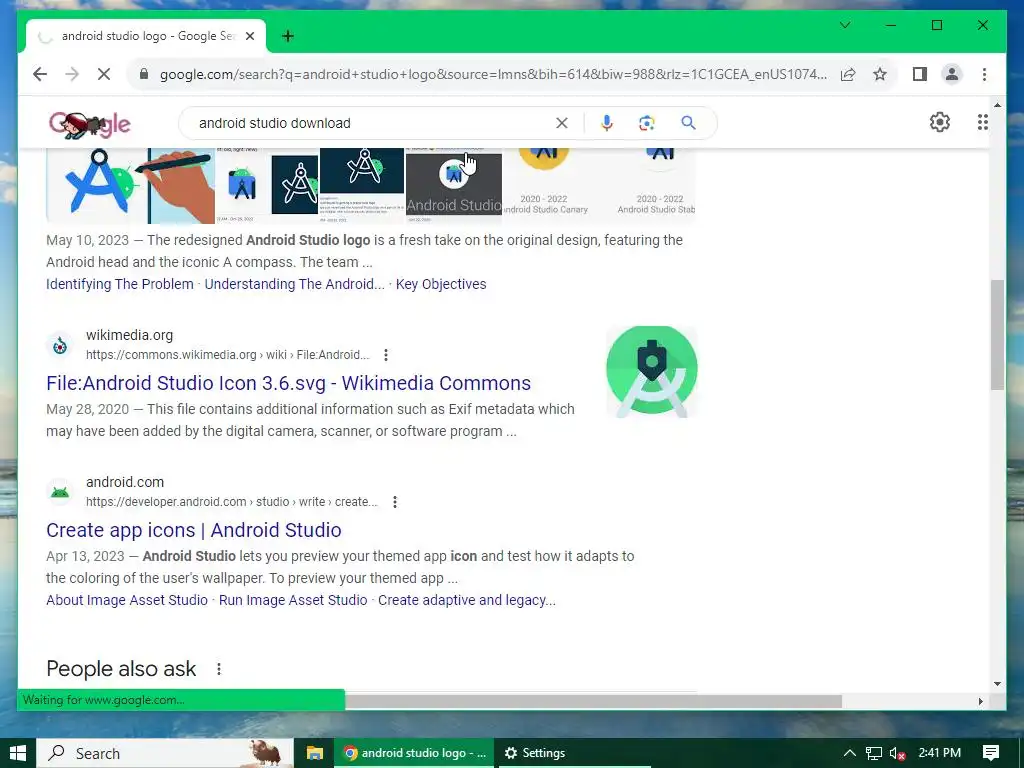The image size is (1024, 768).
Task: Select the android studio logo browser tab
Action: (x=146, y=36)
